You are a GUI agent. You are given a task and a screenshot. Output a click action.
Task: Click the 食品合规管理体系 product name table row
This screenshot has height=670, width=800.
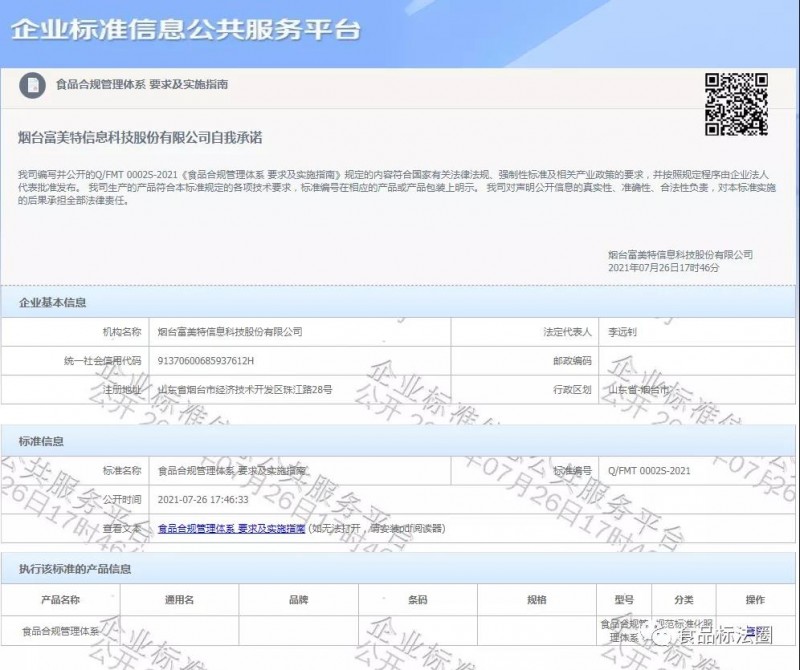point(62,631)
